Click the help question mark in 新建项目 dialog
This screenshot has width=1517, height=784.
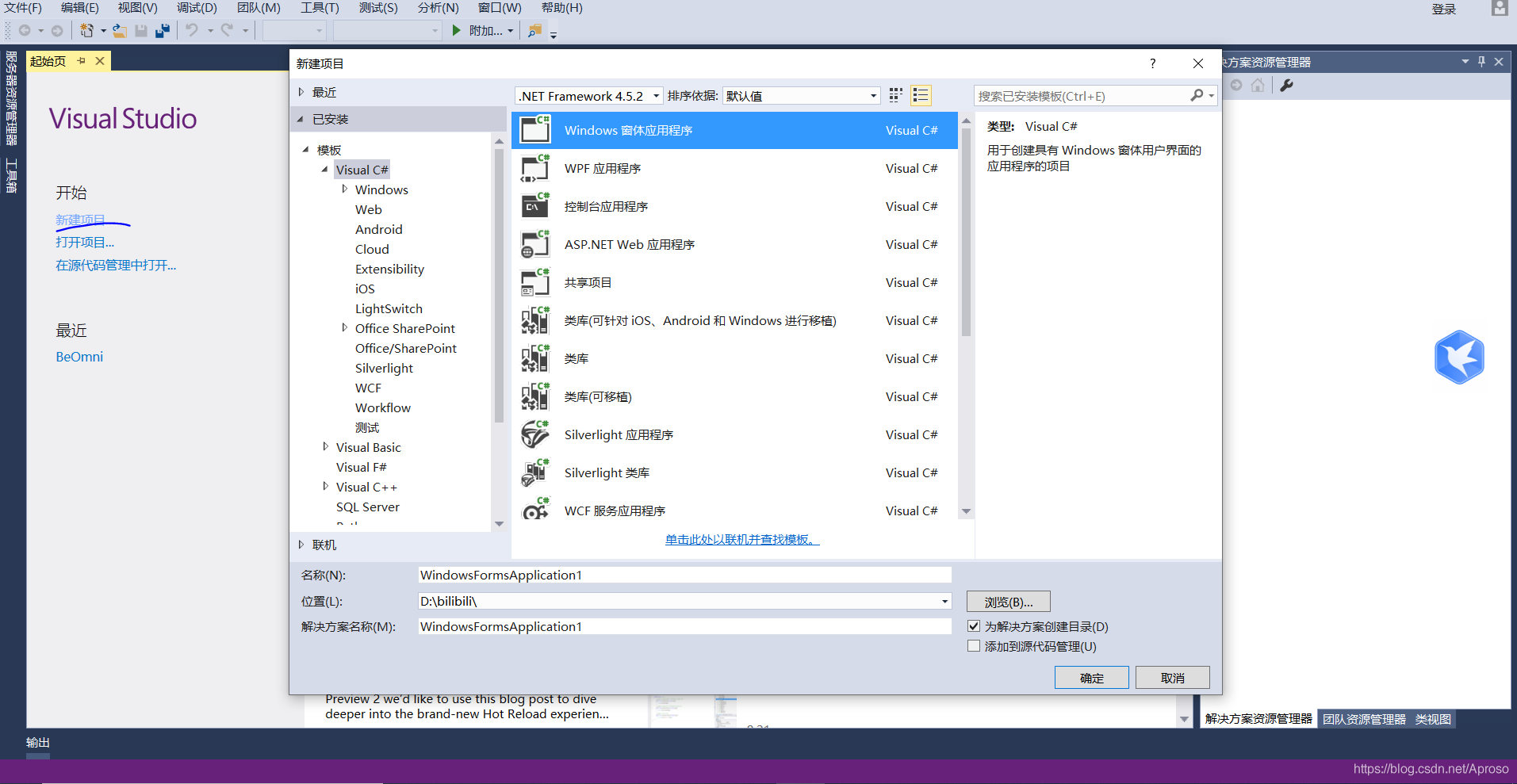click(1152, 63)
